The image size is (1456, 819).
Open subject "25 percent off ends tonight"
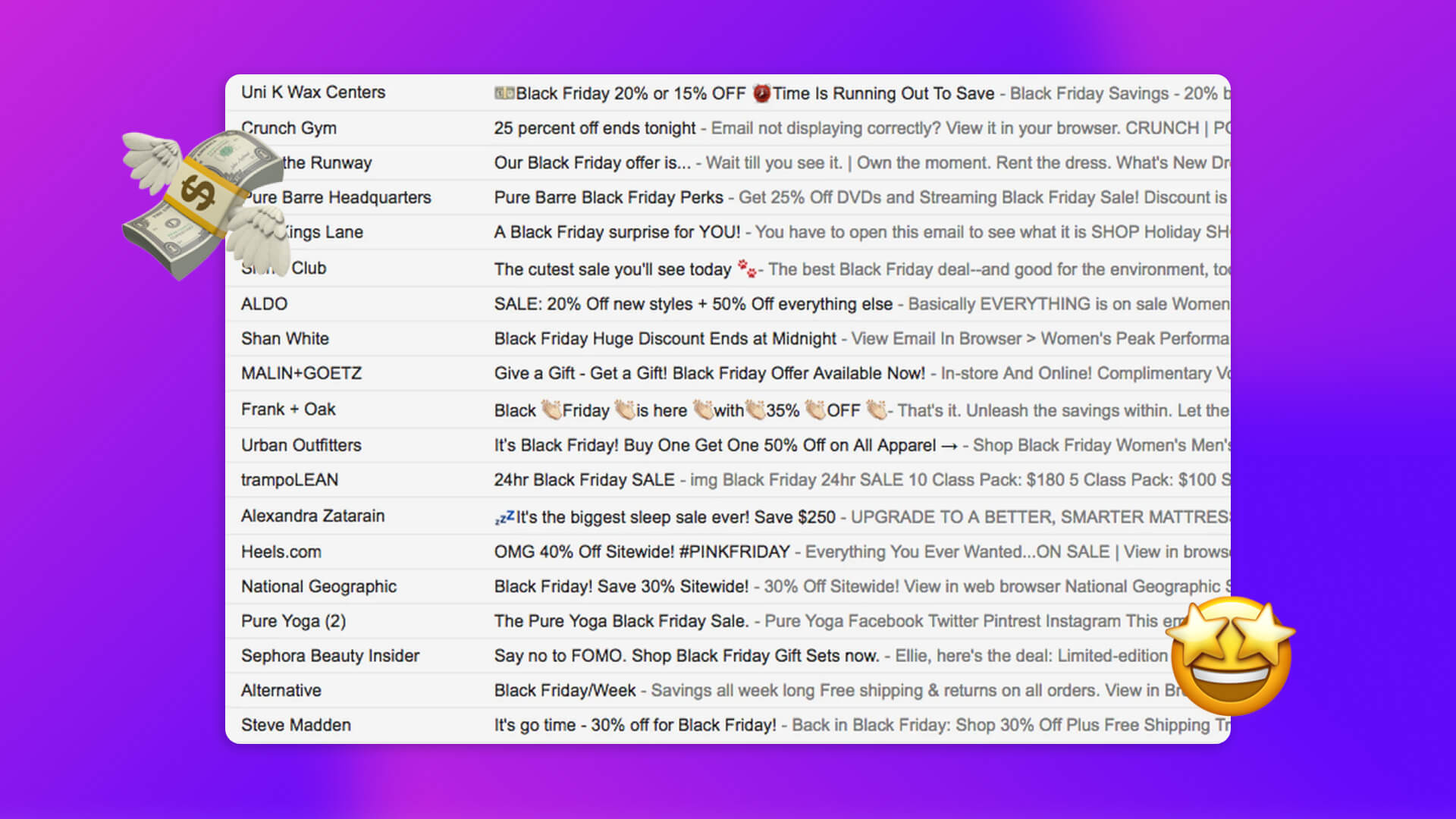pyautogui.click(x=595, y=128)
